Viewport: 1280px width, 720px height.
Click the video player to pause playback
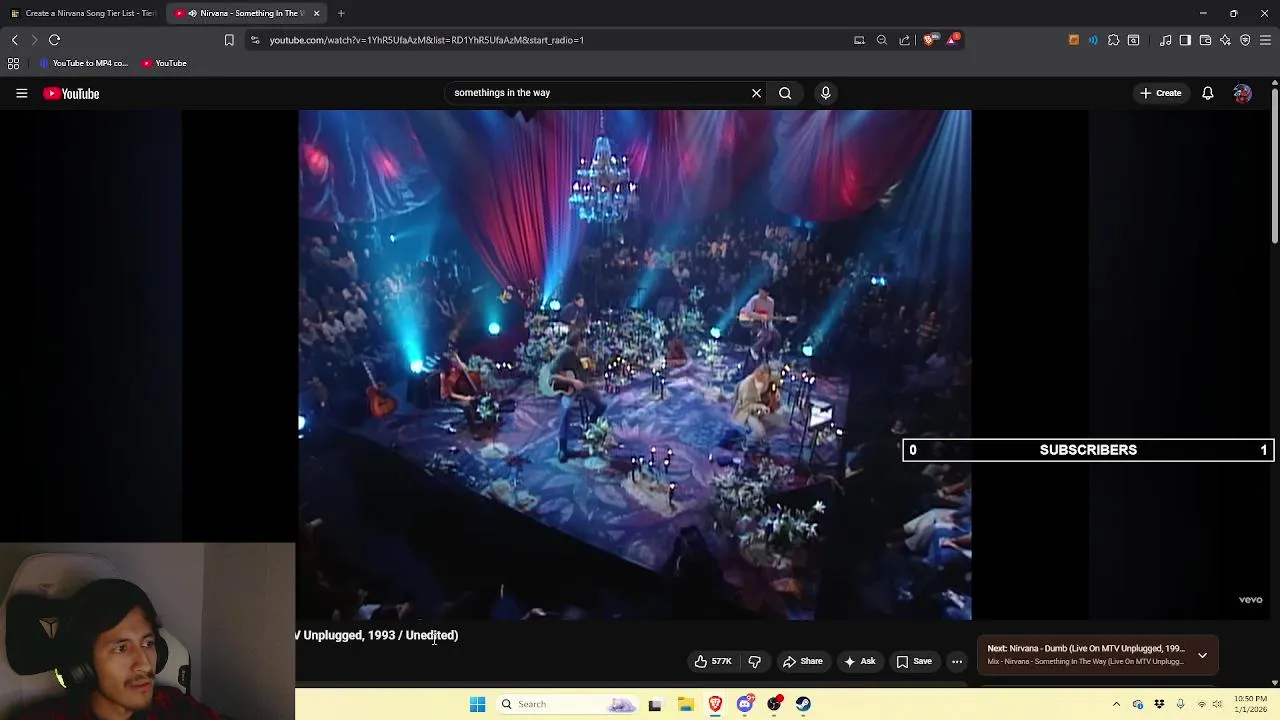pos(634,365)
